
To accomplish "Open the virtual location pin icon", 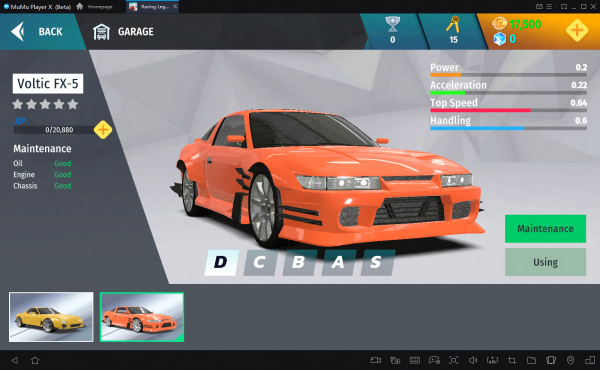I will tap(571, 360).
